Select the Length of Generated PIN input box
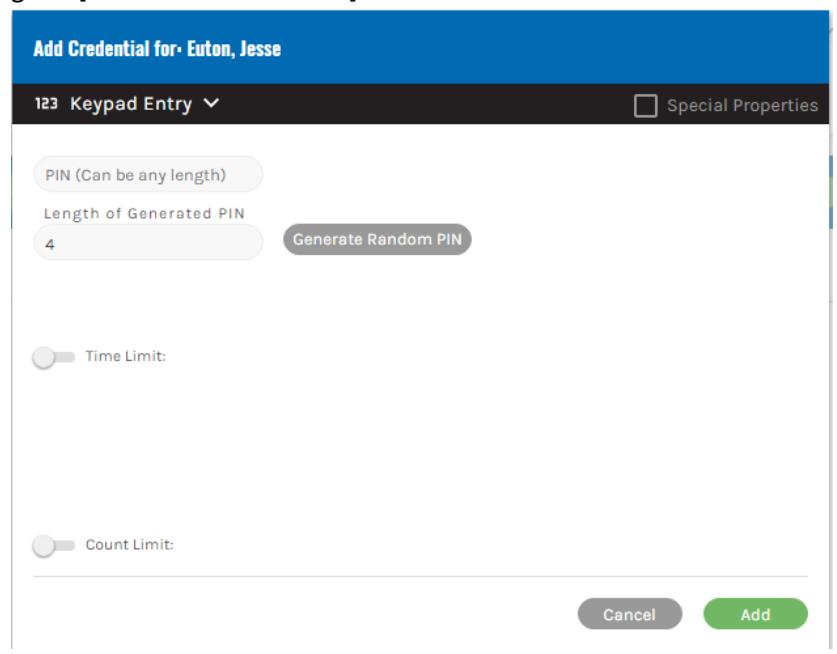Image resolution: width=837 pixels, height=654 pixels. tap(148, 243)
